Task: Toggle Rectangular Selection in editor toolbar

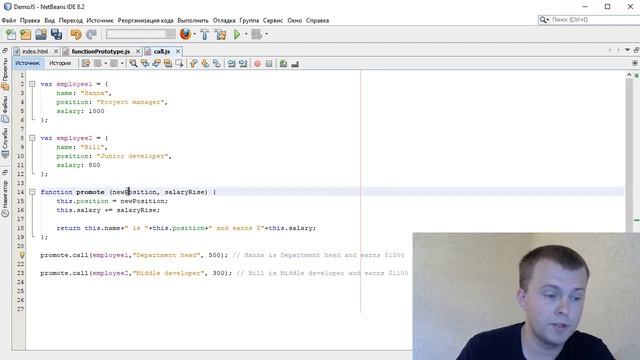Action: [x=179, y=63]
